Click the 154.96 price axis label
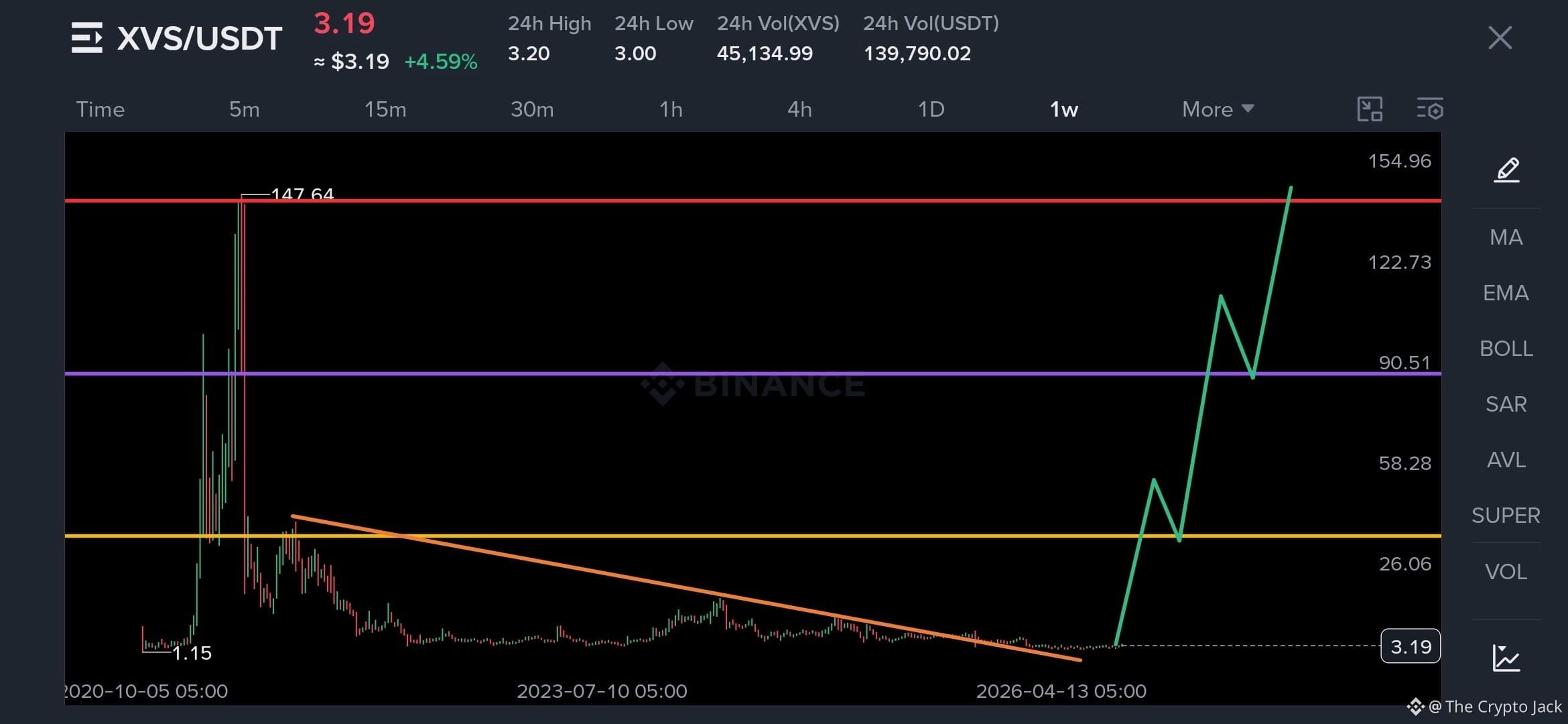The image size is (1568, 724). (x=1399, y=161)
